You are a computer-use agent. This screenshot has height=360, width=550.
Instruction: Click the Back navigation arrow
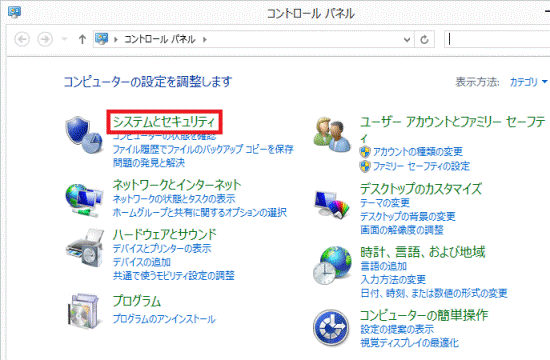[22, 39]
